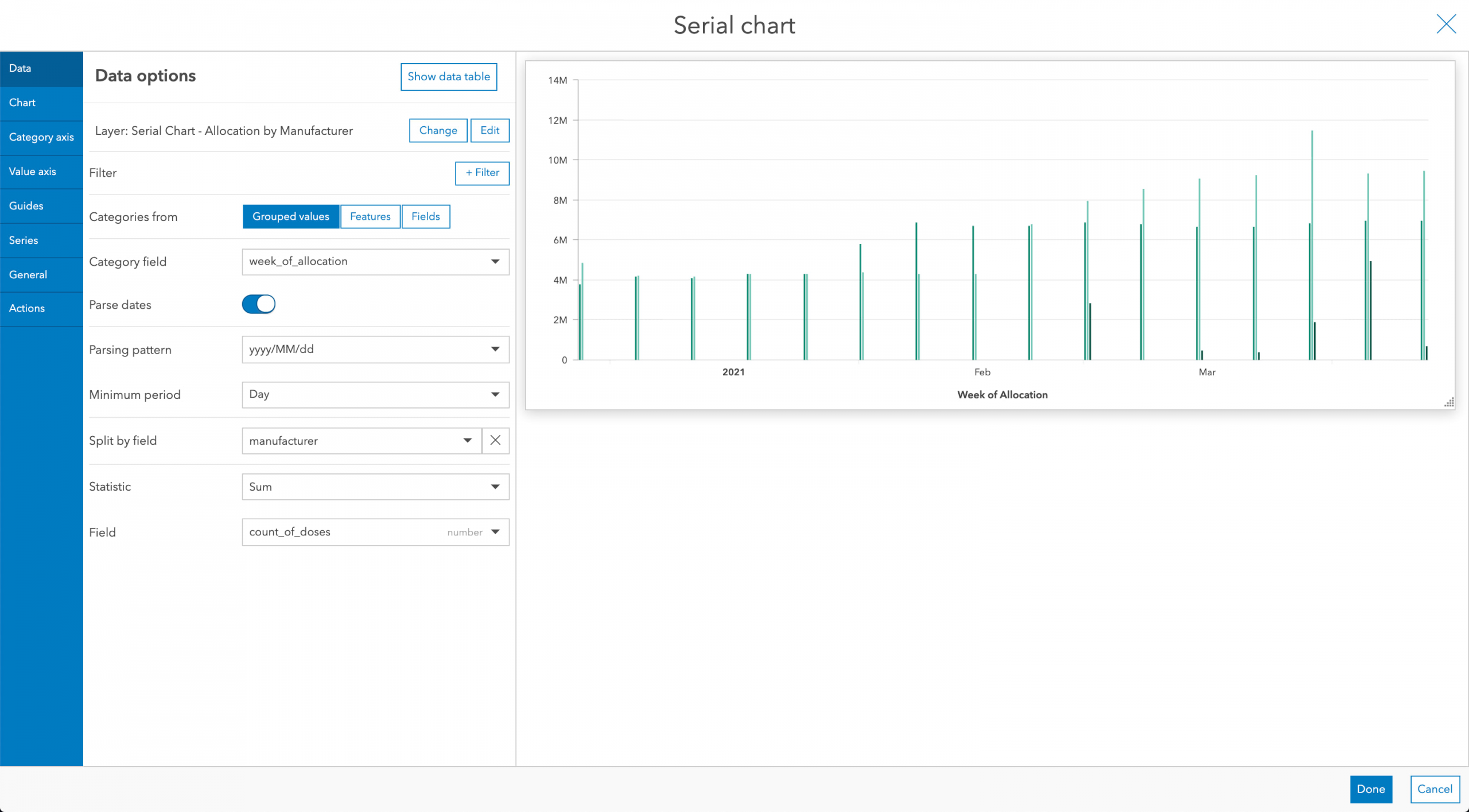
Task: Expand the count_of_doses Field dropdown
Action: coord(375,532)
